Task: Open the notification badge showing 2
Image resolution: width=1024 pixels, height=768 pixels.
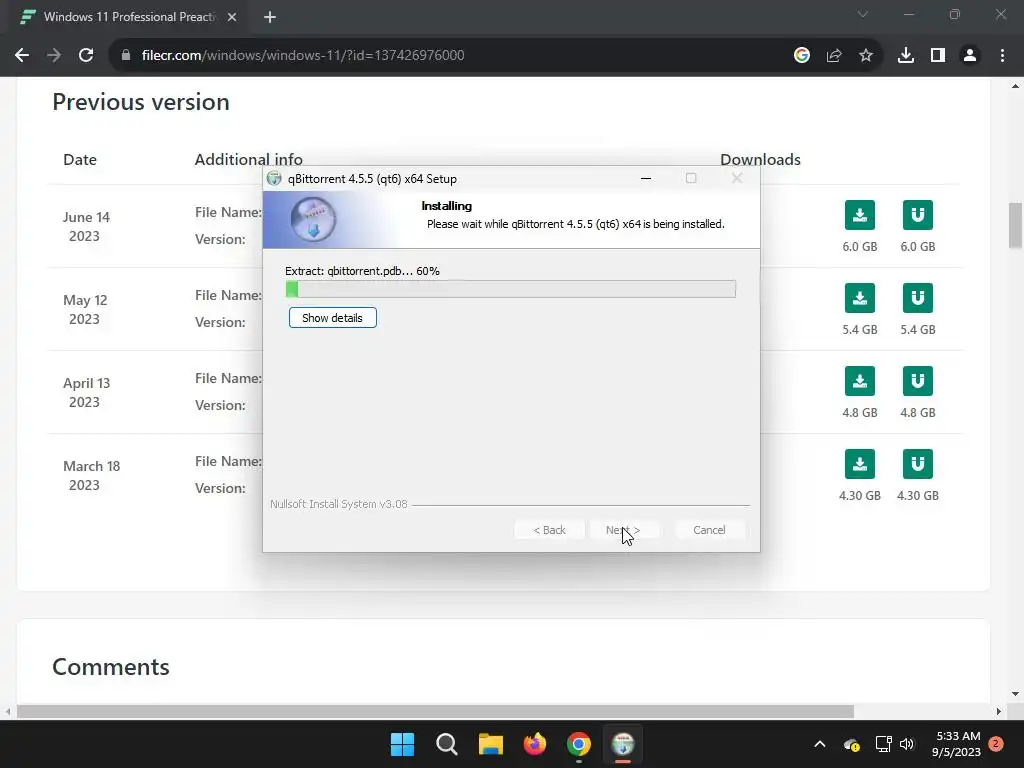Action: click(996, 744)
